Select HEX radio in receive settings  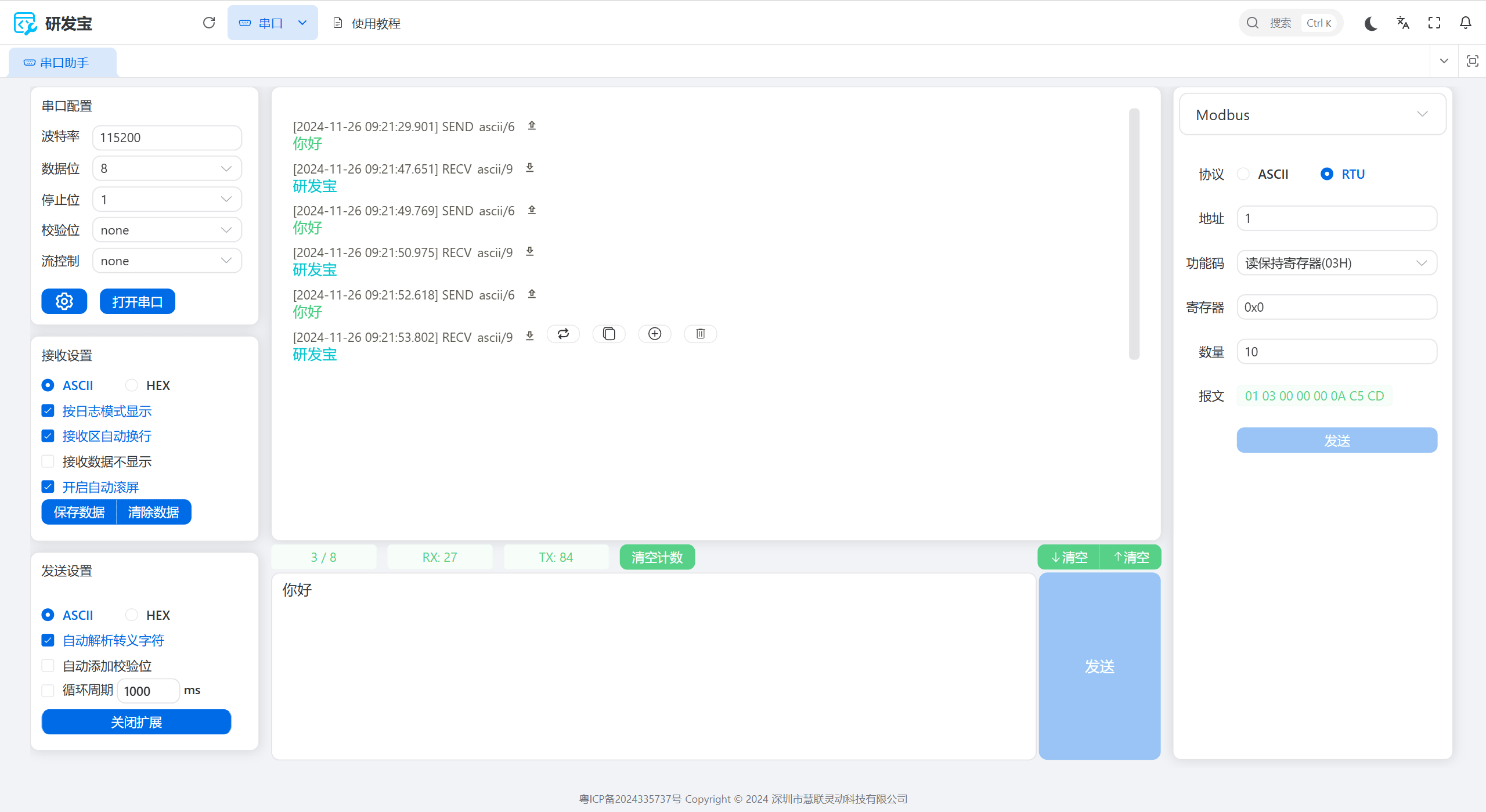click(132, 385)
